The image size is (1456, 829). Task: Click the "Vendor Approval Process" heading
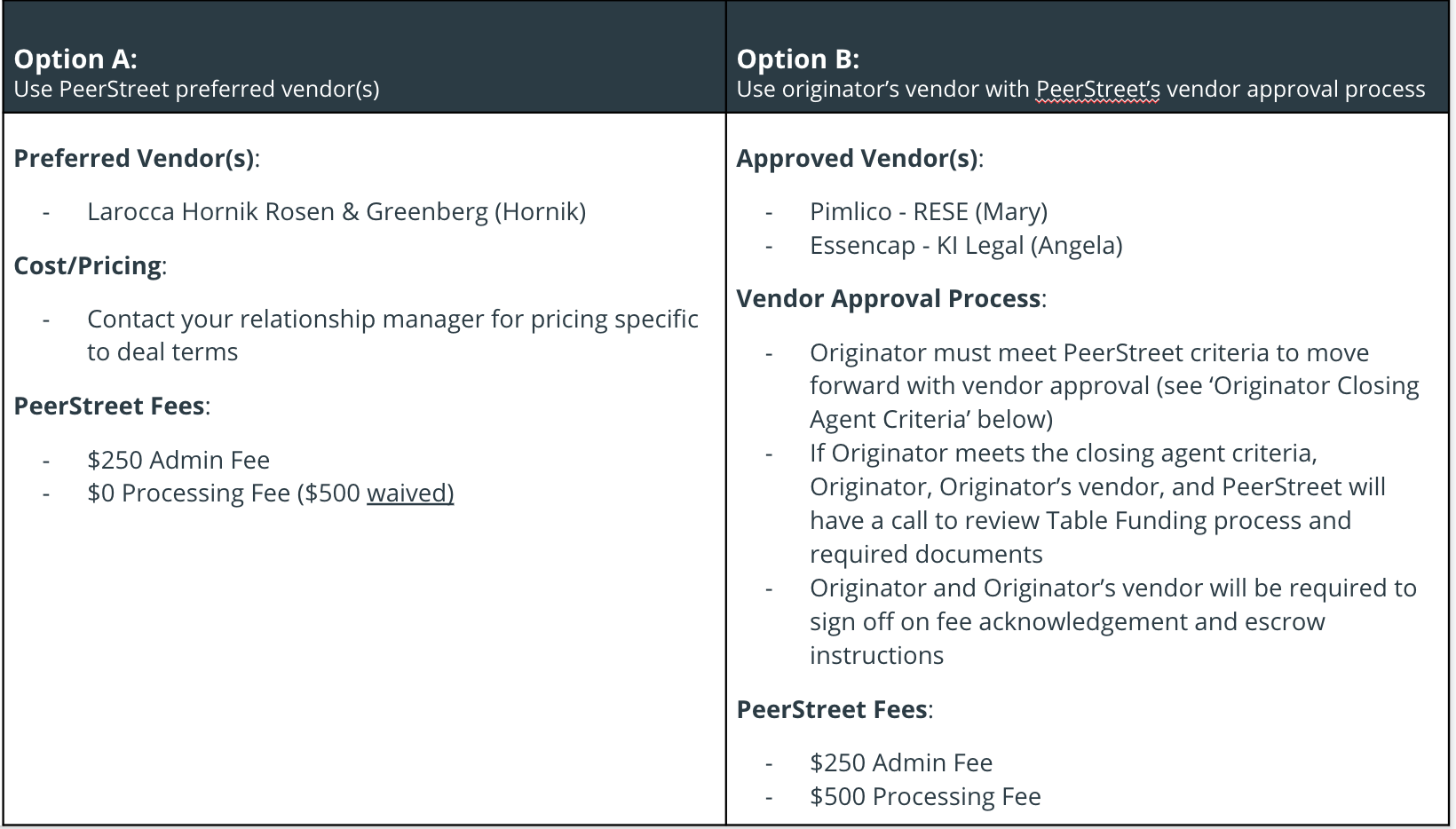pyautogui.click(x=889, y=299)
